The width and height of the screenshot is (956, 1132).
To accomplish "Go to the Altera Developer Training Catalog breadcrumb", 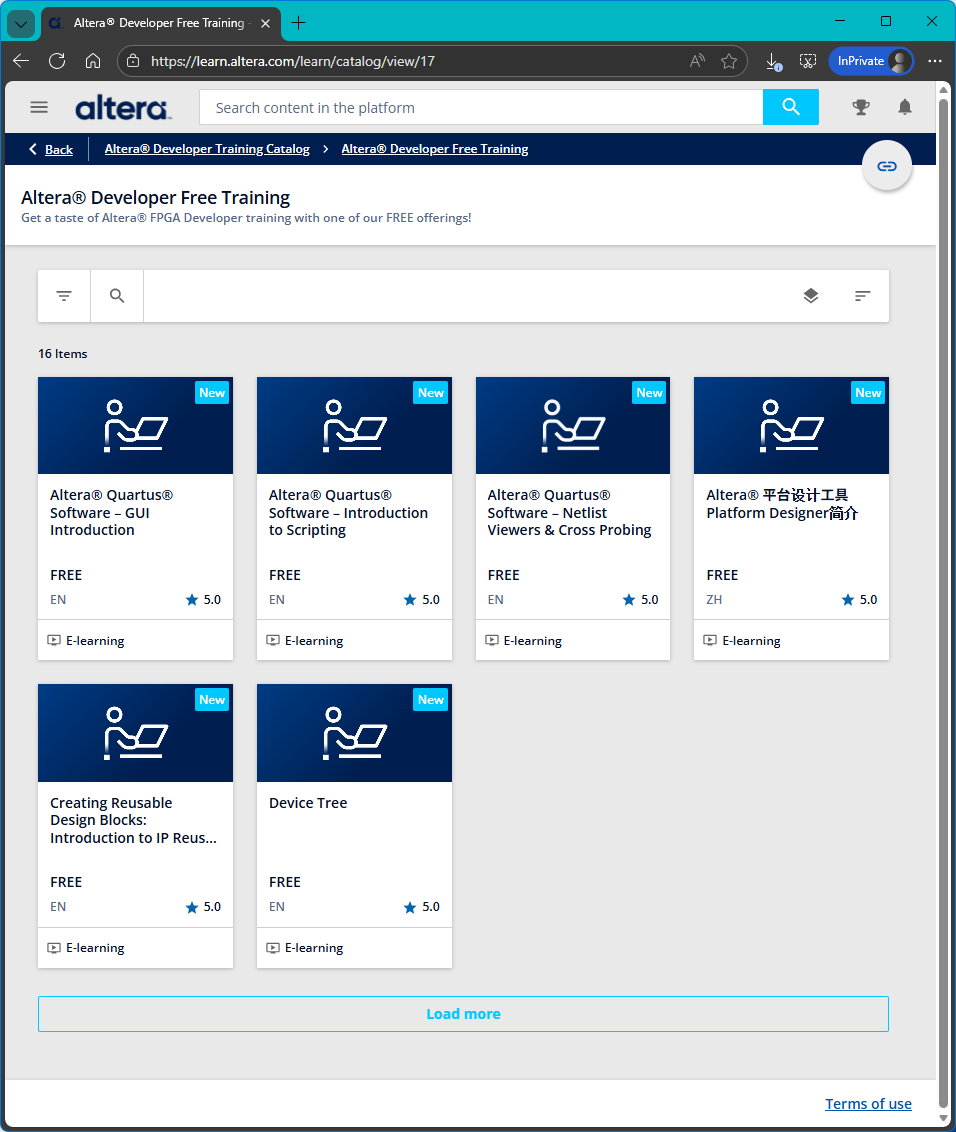I will [x=207, y=149].
